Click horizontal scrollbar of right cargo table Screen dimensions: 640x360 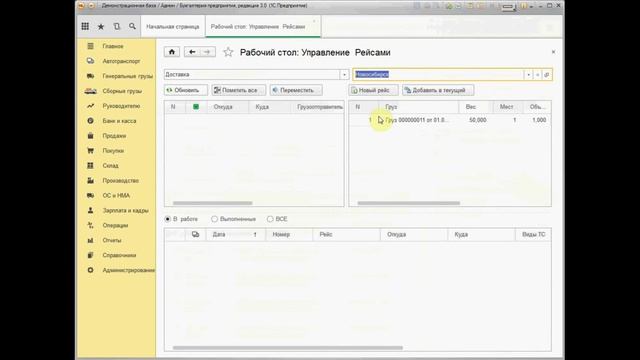tap(409, 203)
